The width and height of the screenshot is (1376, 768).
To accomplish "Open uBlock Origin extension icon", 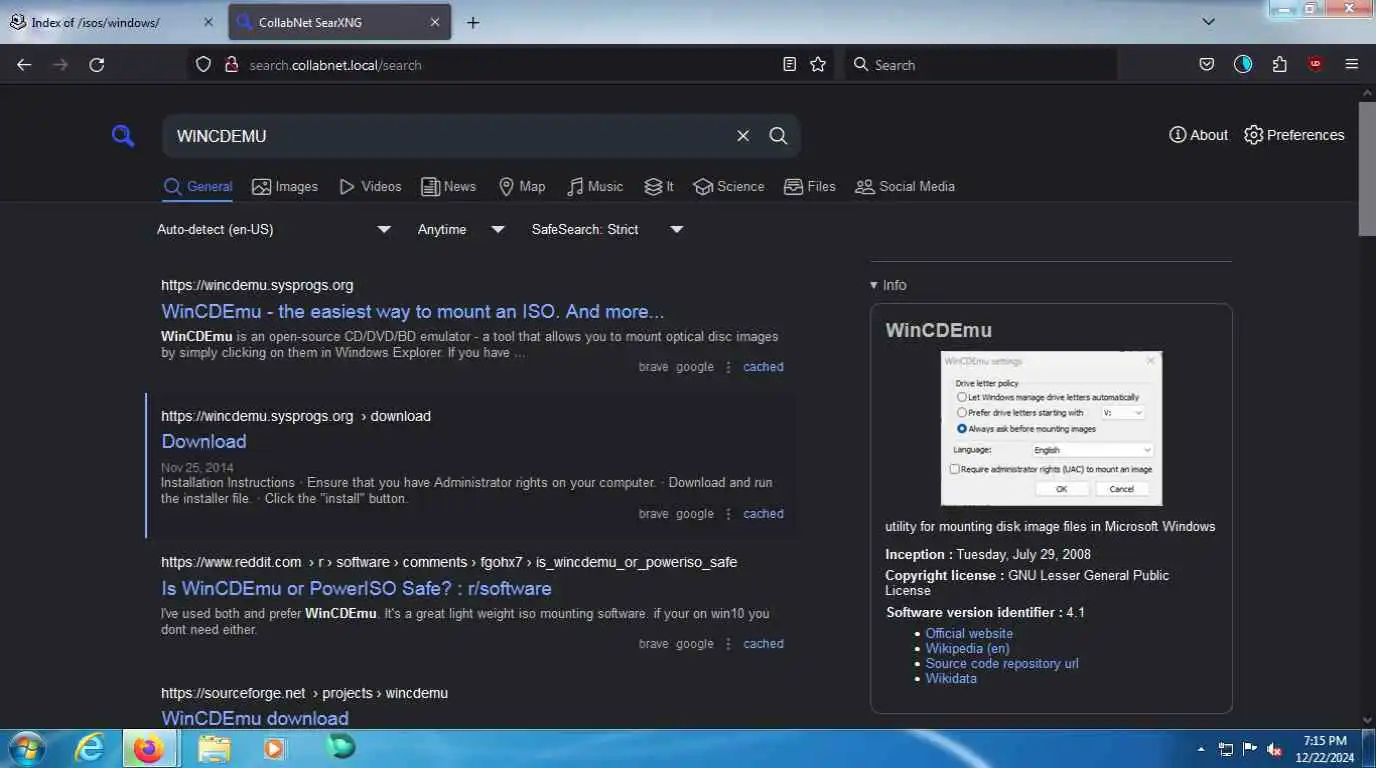I will pyautogui.click(x=1315, y=64).
